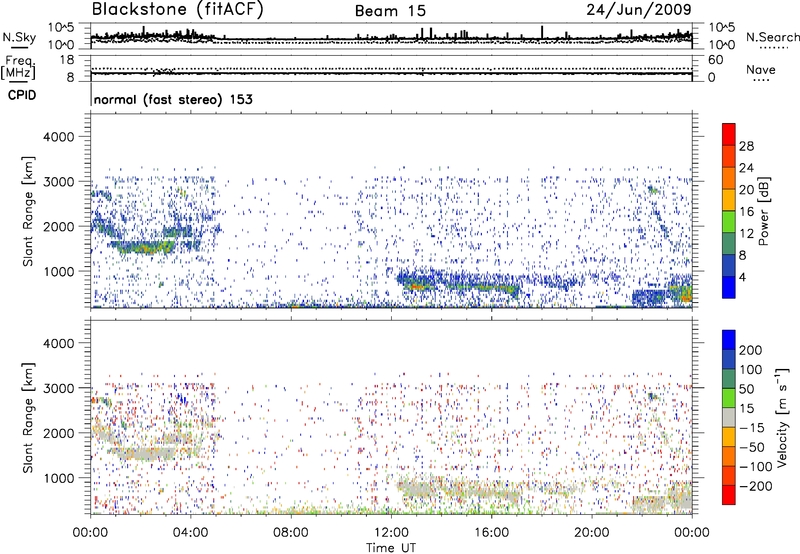This screenshot has width=800, height=554.
Task: Click the '20:00' time tick label
Action: click(592, 533)
